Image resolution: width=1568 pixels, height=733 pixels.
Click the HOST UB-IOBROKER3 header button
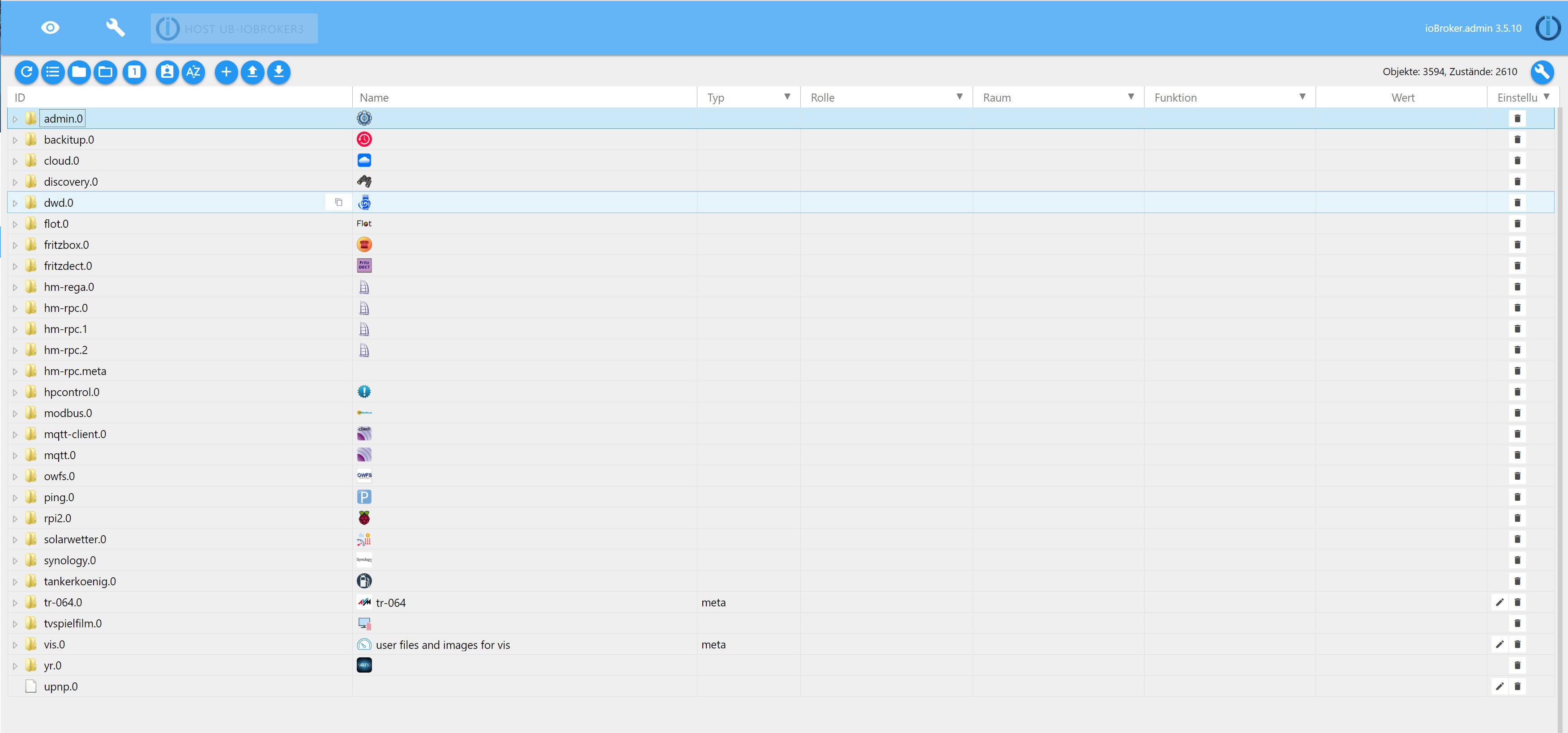pos(235,29)
